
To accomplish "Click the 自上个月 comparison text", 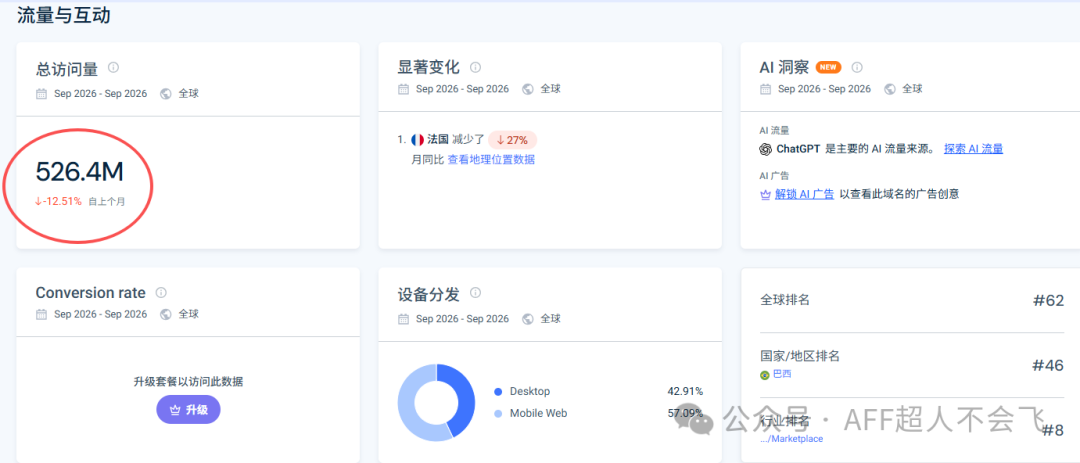I will tap(107, 203).
